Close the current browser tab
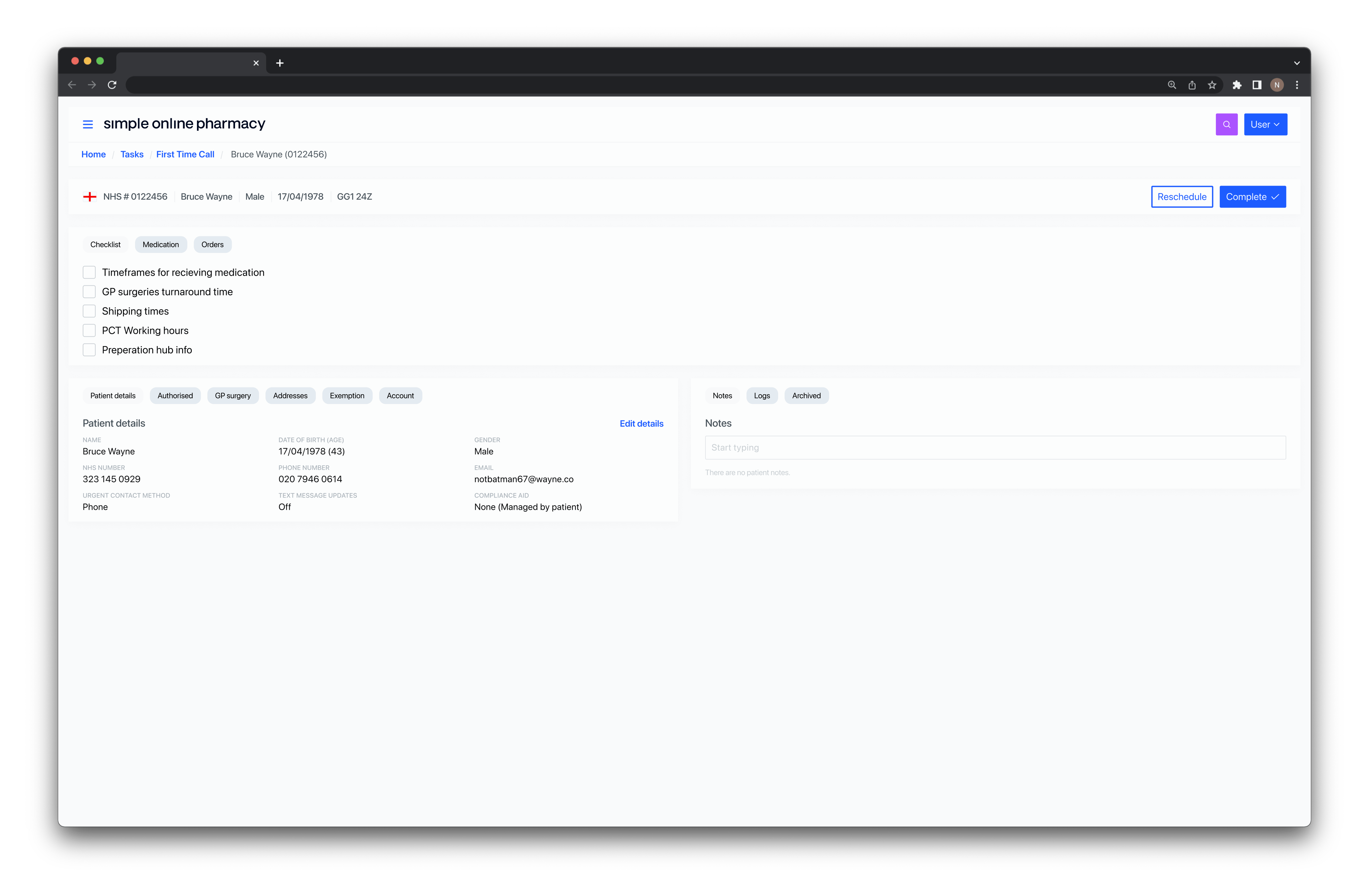Viewport: 1369px width, 896px height. (x=256, y=63)
